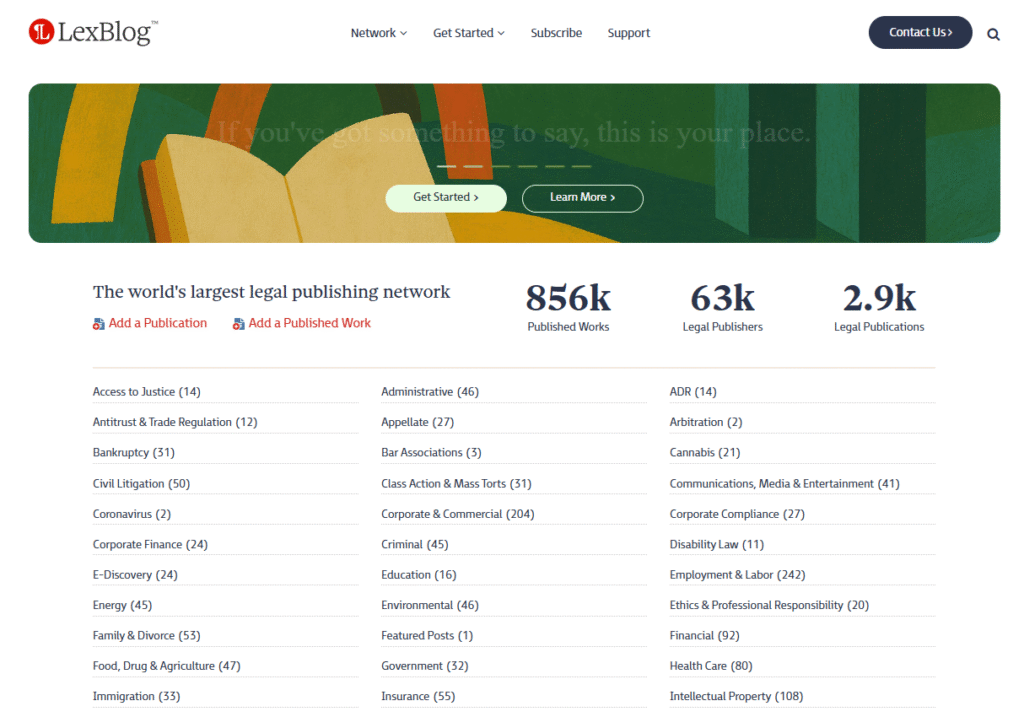Open the E-Discovery (24) category
The width and height of the screenshot is (1024, 717).
pos(135,575)
